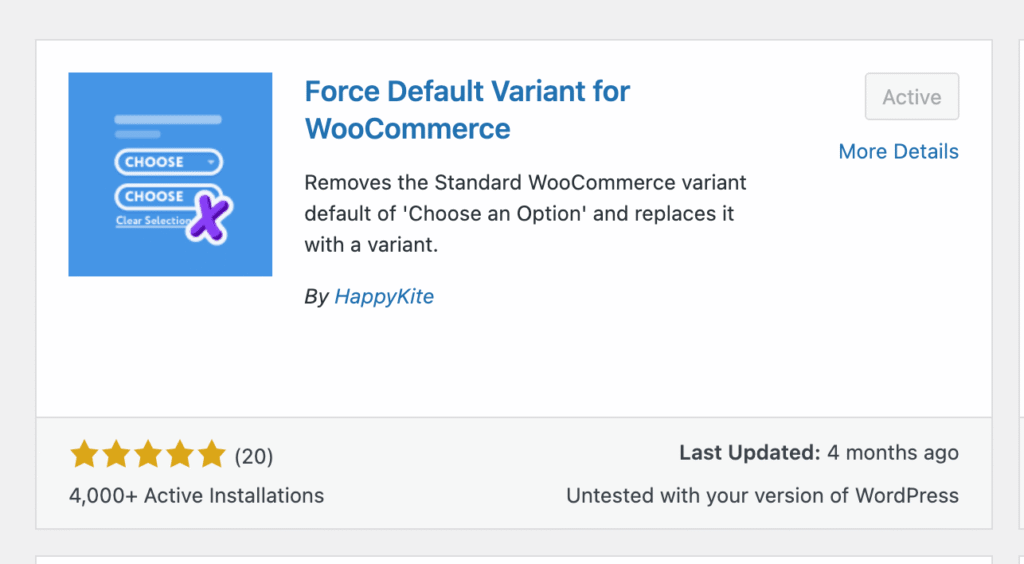Click the fifth rating star

[x=212, y=456]
